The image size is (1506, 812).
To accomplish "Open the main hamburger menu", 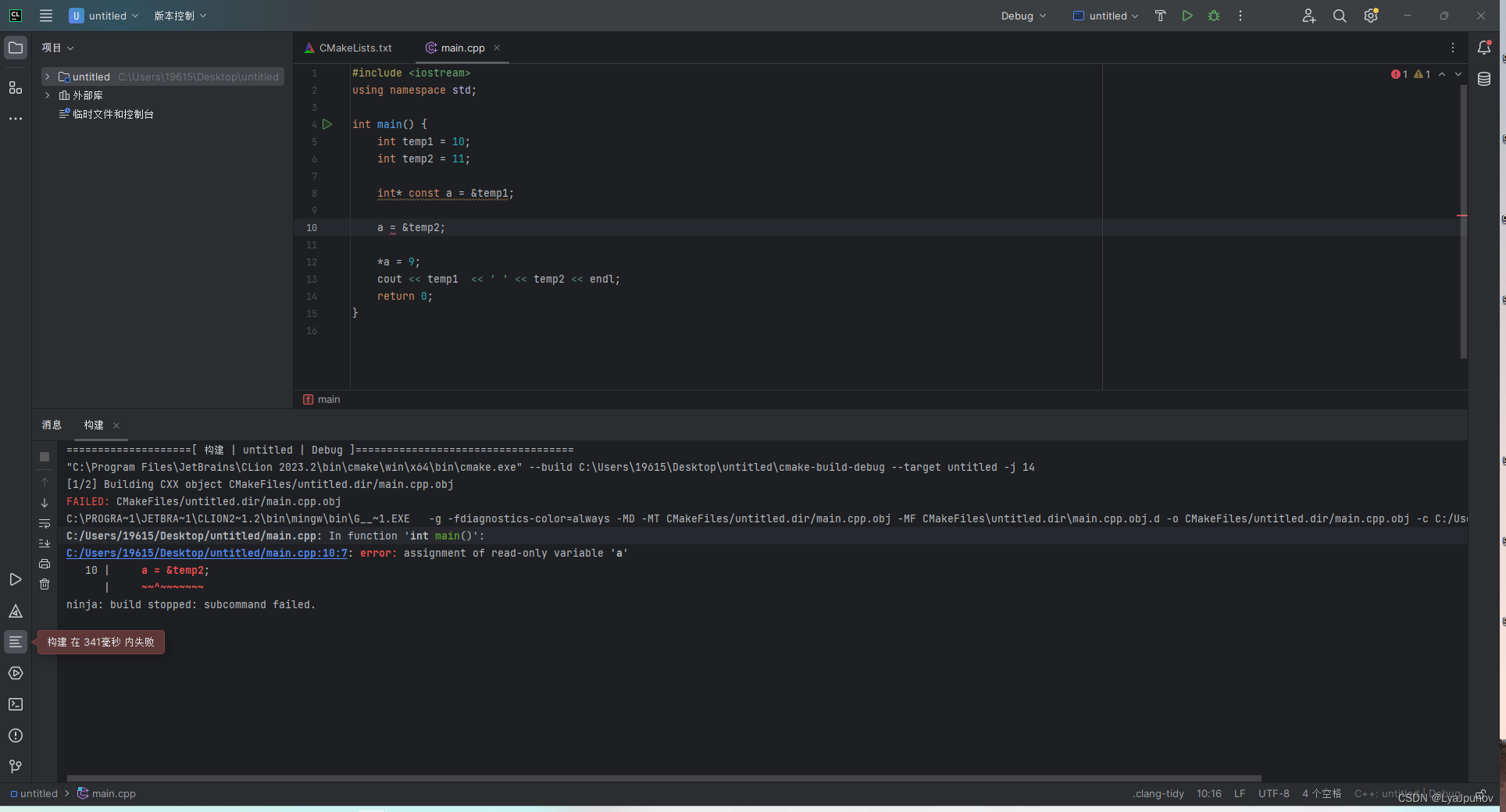I will pos(46,16).
